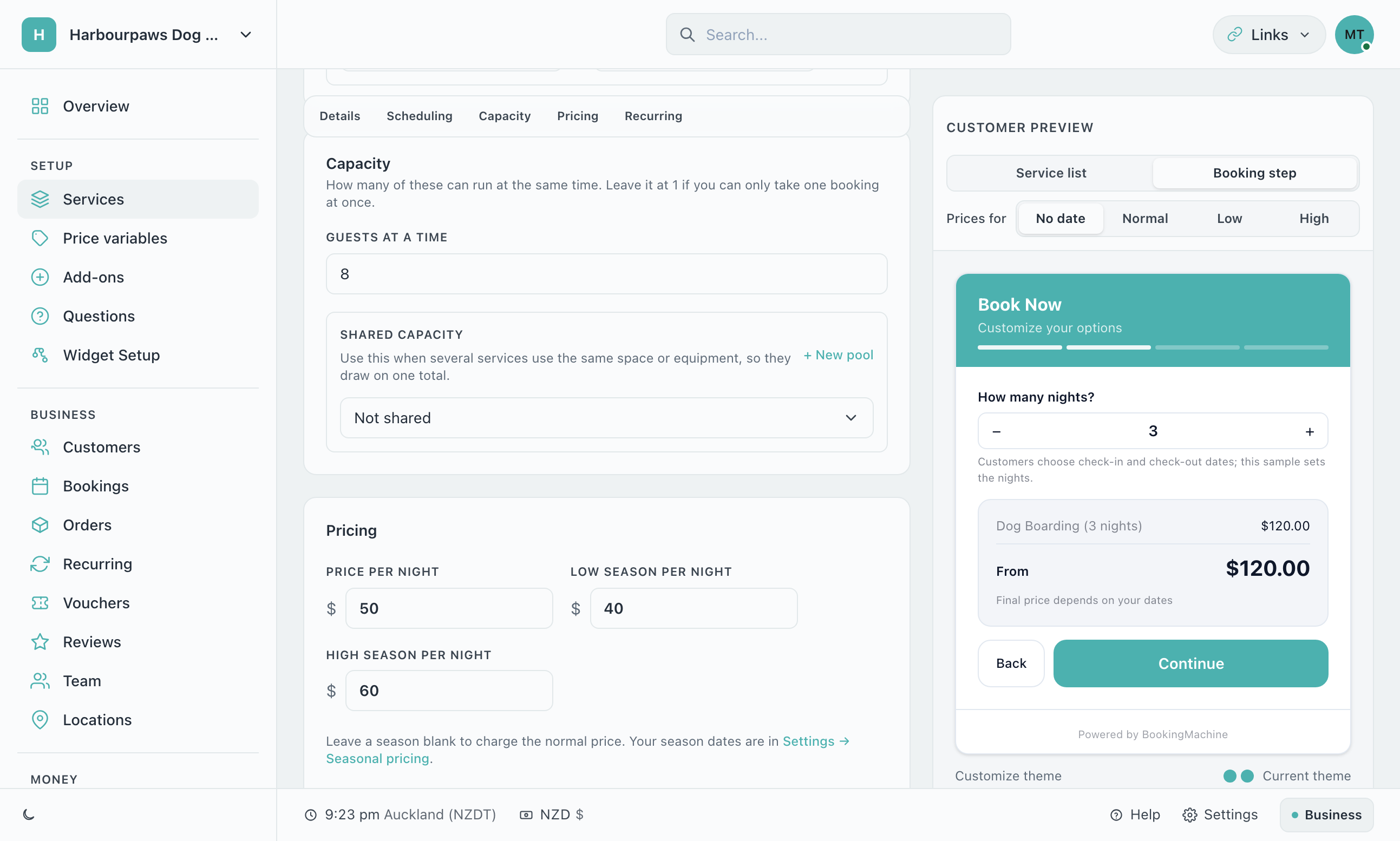Click the Reviews star icon

tap(40, 642)
